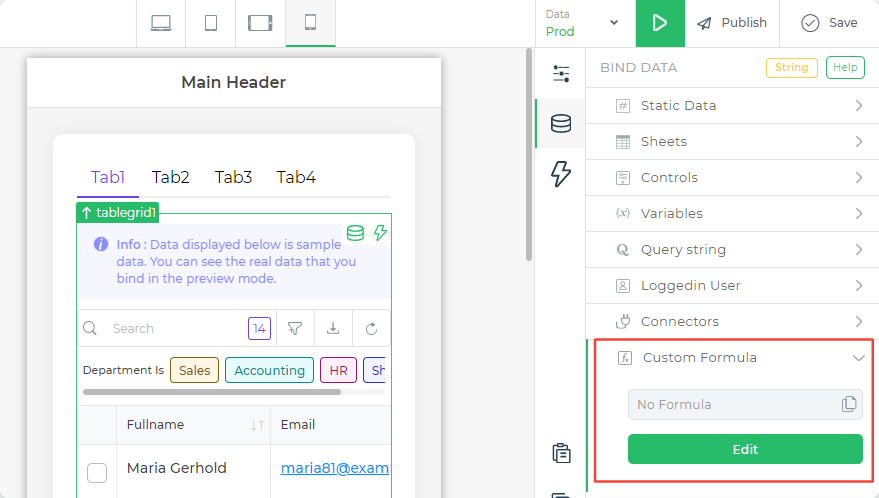Select the landscape tablet view icon
This screenshot has height=498, width=879.
pyautogui.click(x=260, y=23)
